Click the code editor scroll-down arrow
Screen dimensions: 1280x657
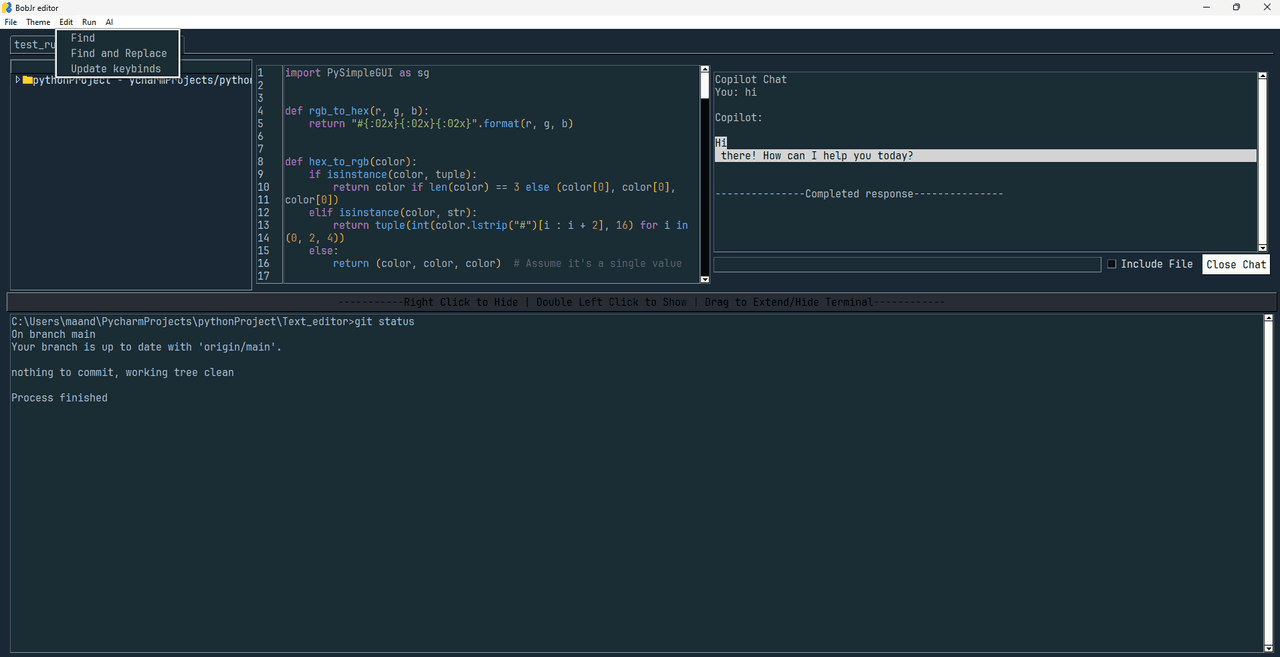click(704, 279)
